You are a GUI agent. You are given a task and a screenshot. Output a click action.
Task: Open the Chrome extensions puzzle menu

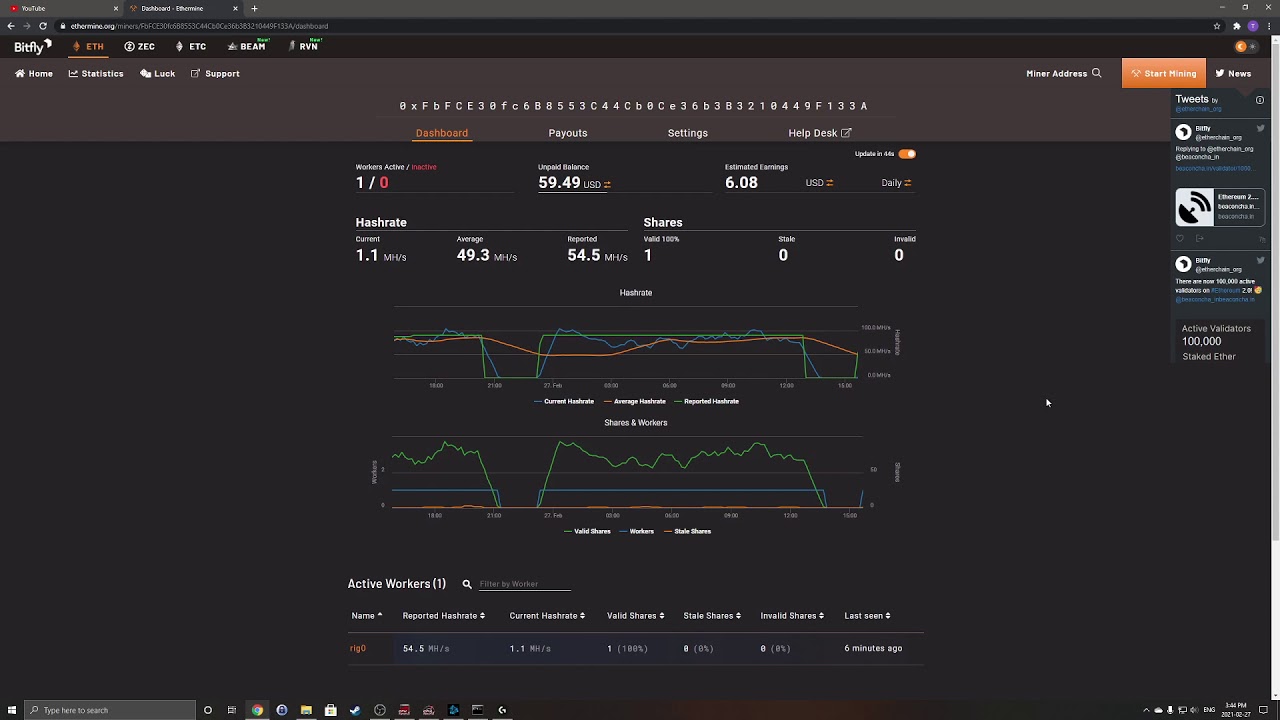[1237, 26]
